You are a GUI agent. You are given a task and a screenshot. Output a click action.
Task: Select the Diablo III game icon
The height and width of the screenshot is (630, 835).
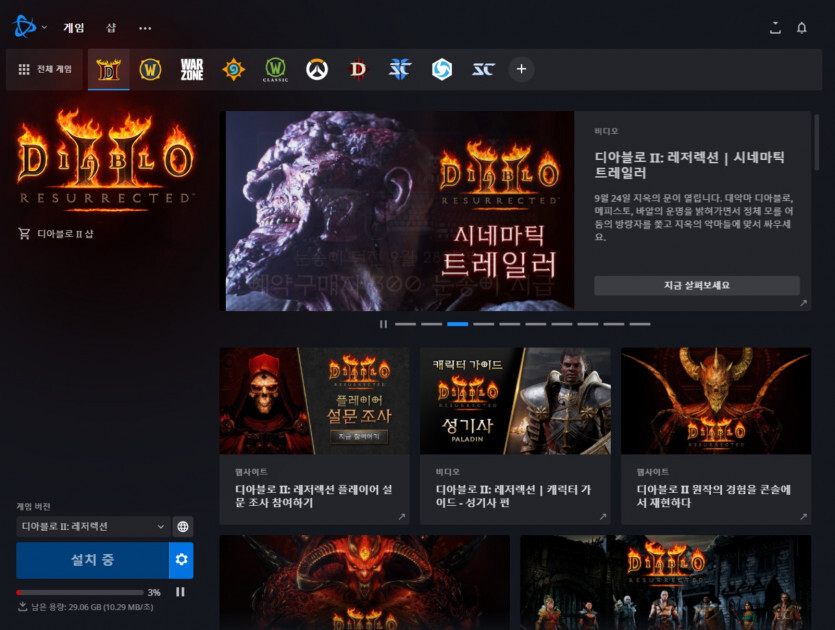point(358,69)
